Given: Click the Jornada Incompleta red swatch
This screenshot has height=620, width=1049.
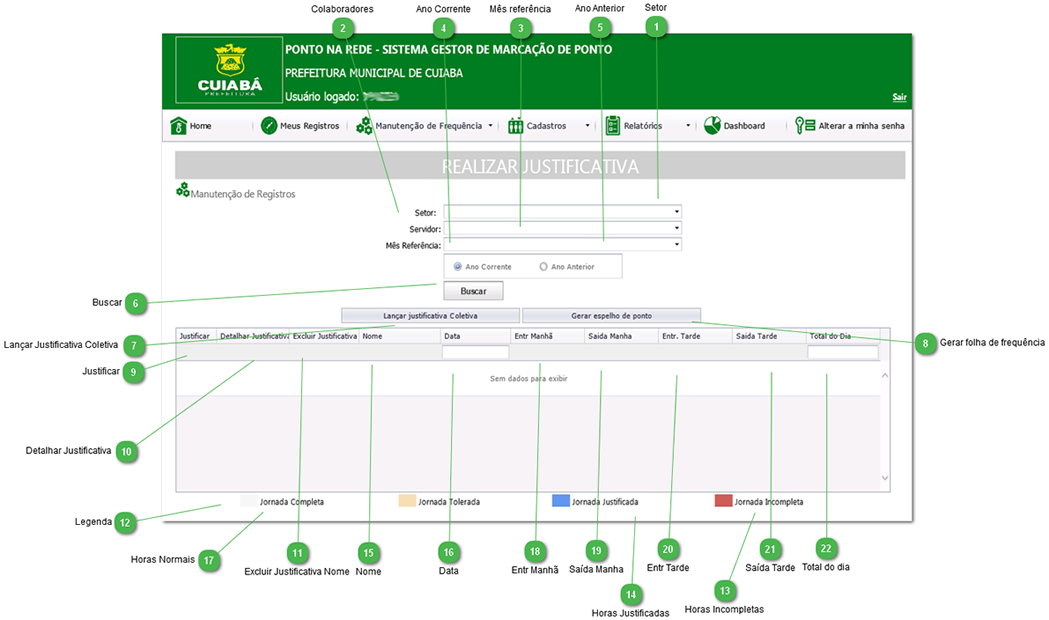Looking at the screenshot, I should coord(723,501).
